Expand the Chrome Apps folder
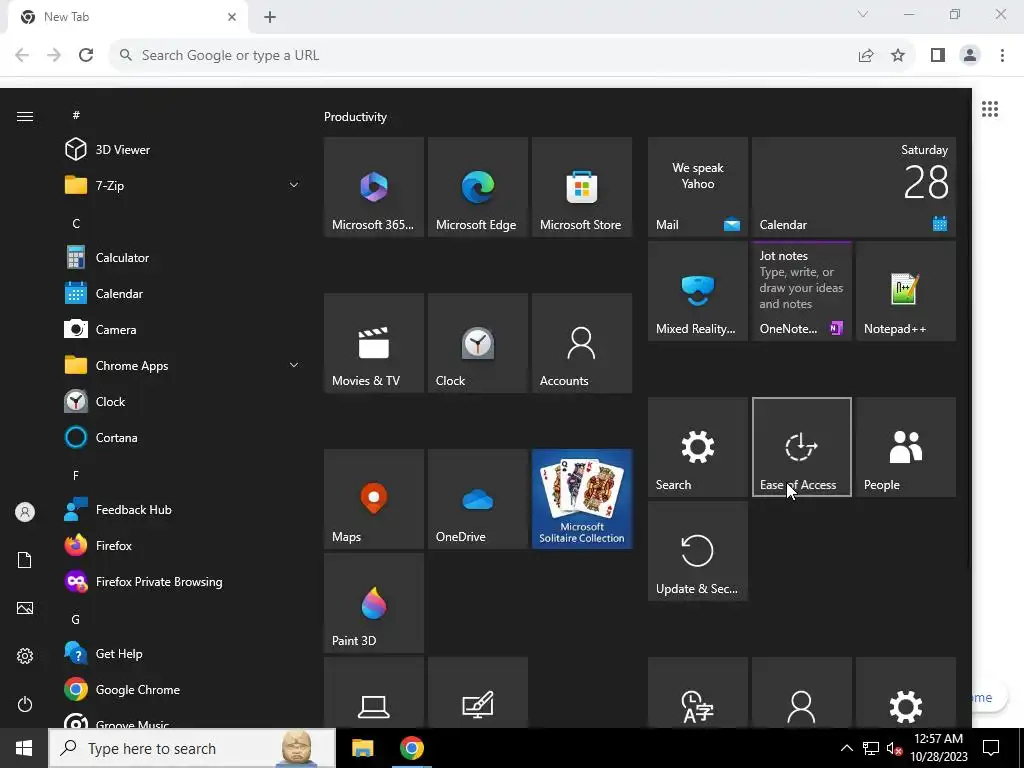 [183, 365]
